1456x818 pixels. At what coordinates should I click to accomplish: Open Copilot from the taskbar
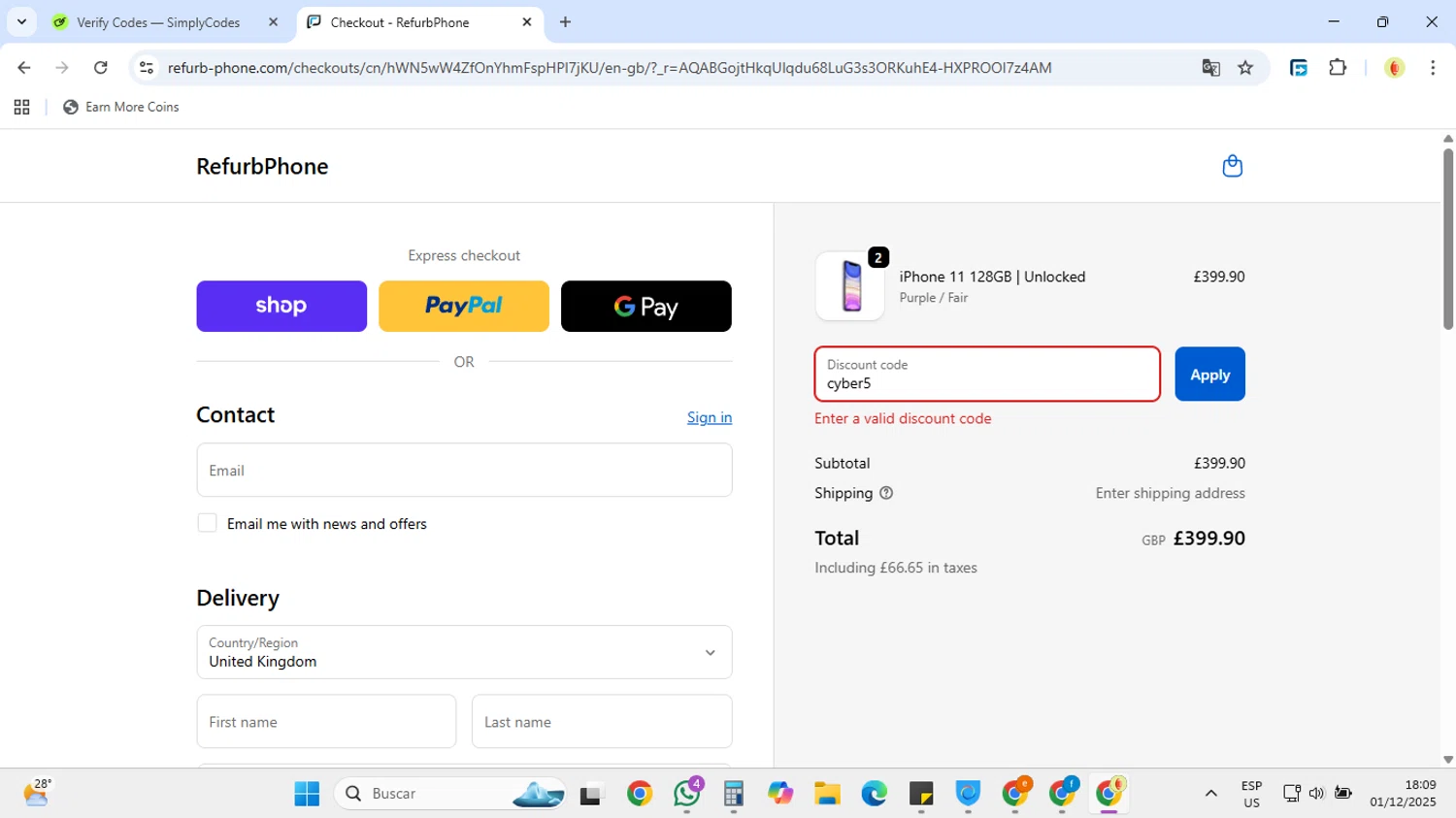[x=780, y=794]
